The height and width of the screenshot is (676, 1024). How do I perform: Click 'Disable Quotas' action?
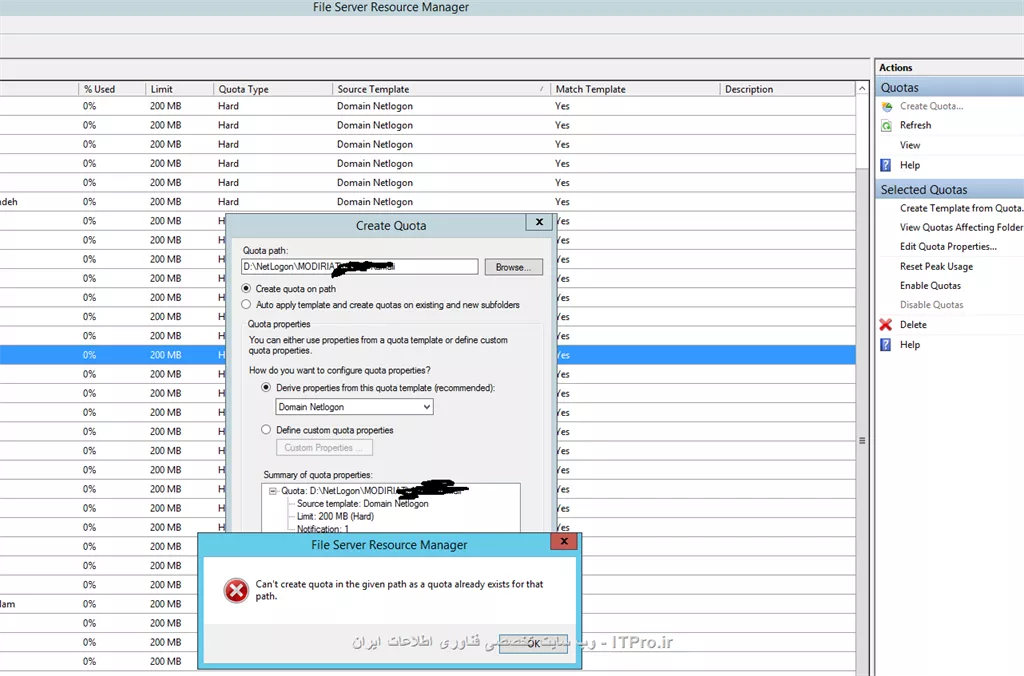coord(931,305)
